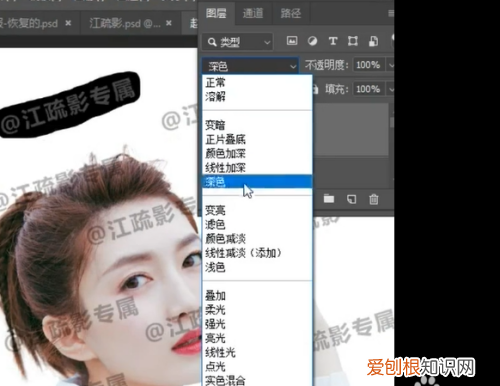
Task: Choose 线性光 blend mode
Action: (257, 352)
